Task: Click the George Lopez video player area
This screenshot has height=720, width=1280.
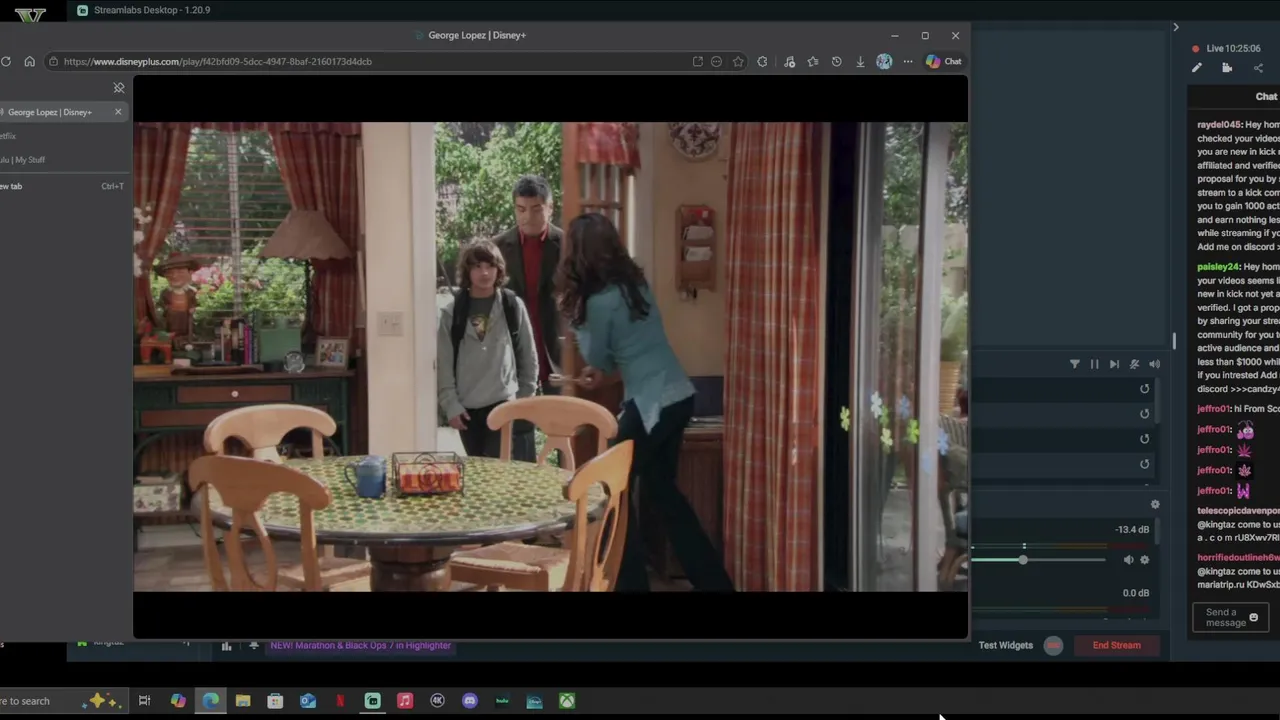Action: 550,357
